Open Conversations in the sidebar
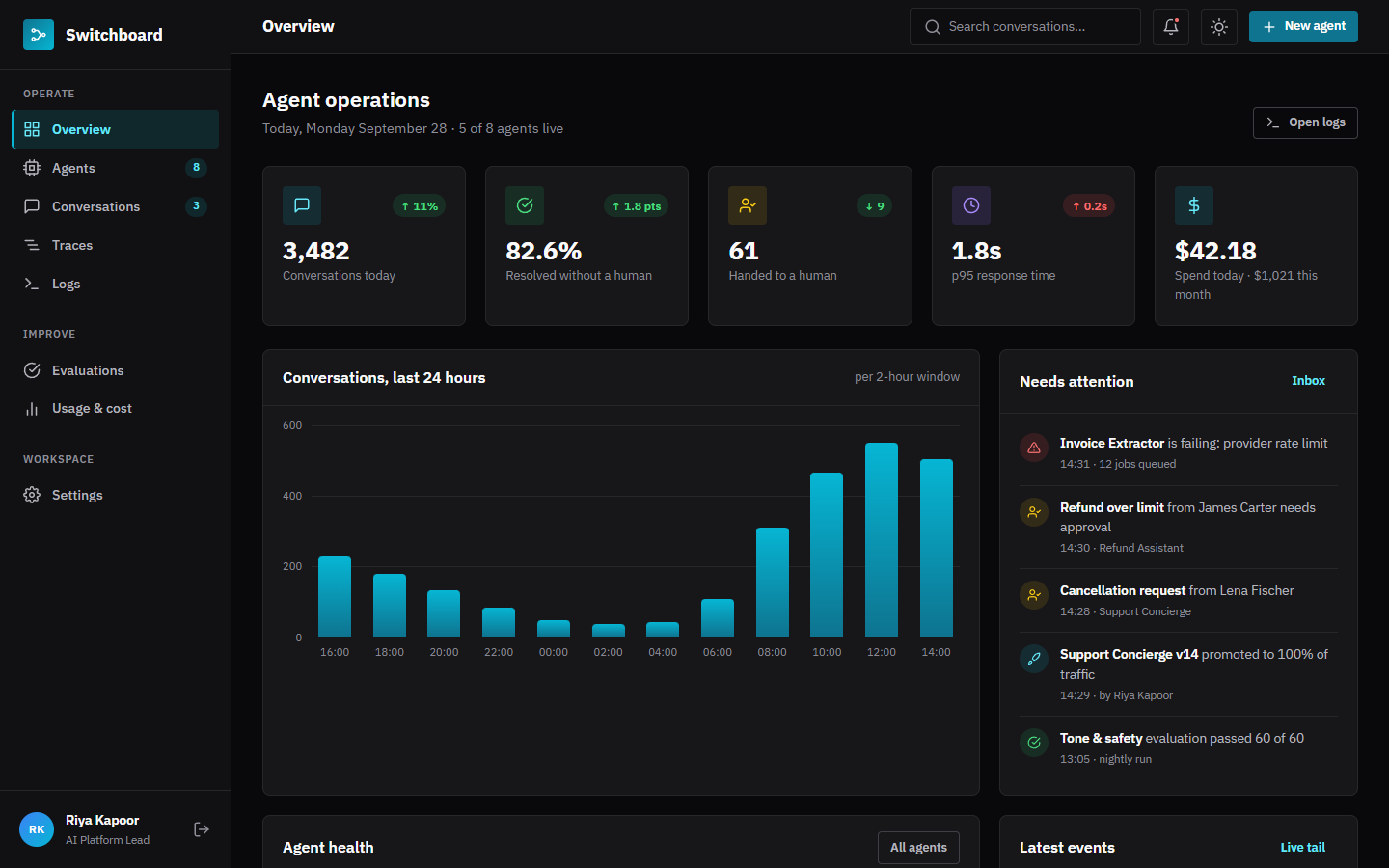This screenshot has height=868, width=1389. (116, 206)
